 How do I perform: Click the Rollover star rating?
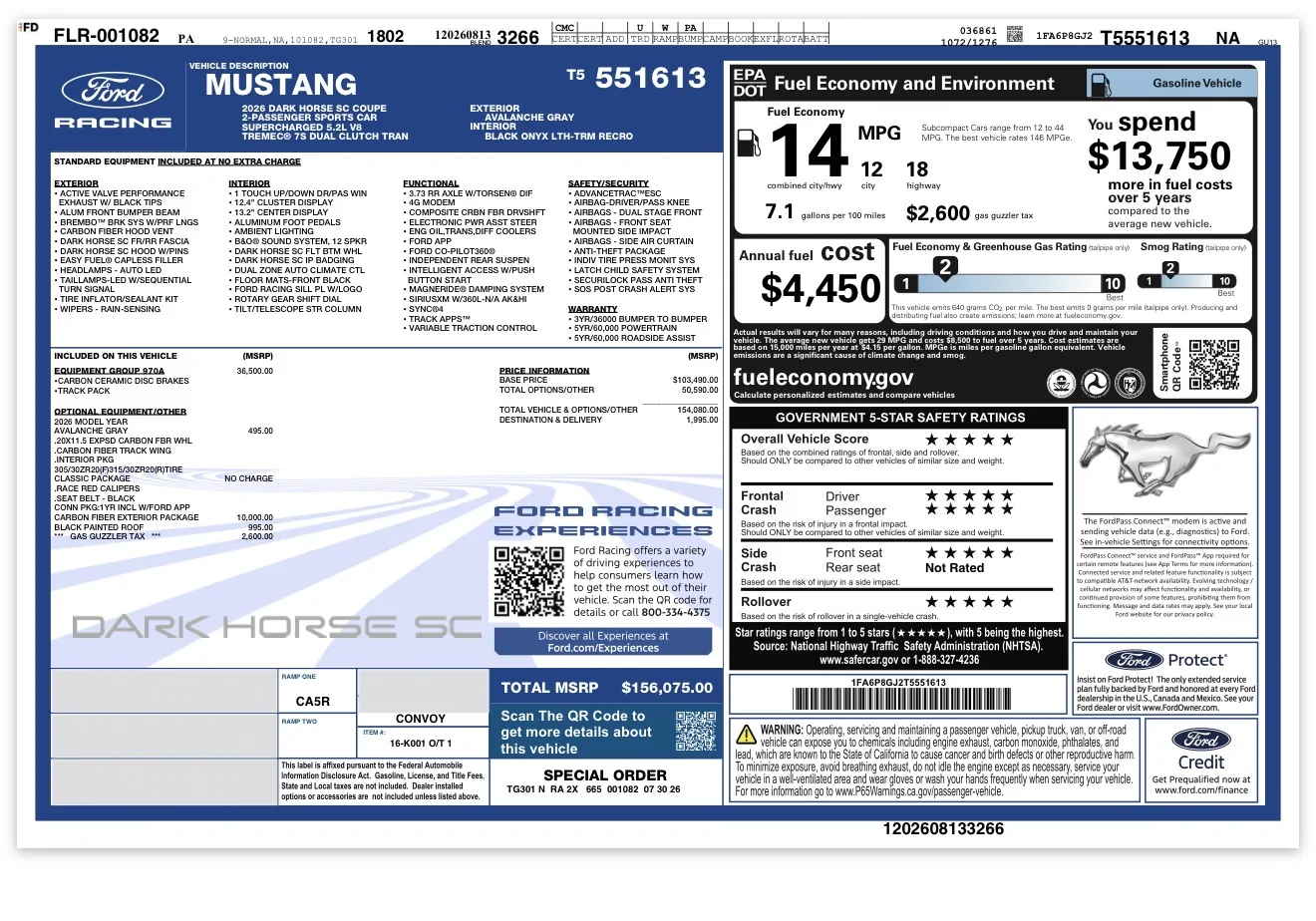click(x=970, y=602)
